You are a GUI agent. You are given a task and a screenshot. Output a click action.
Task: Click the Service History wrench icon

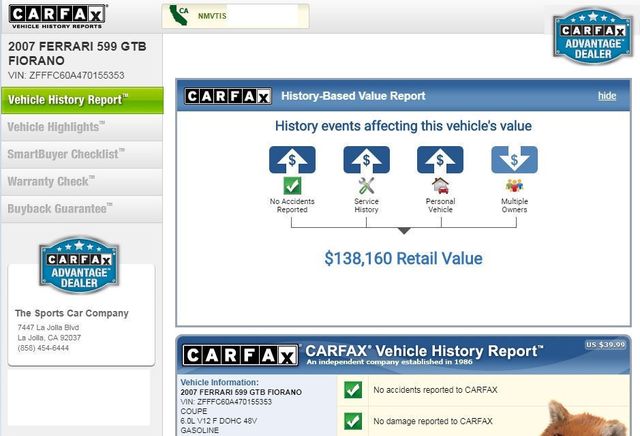[x=366, y=185]
